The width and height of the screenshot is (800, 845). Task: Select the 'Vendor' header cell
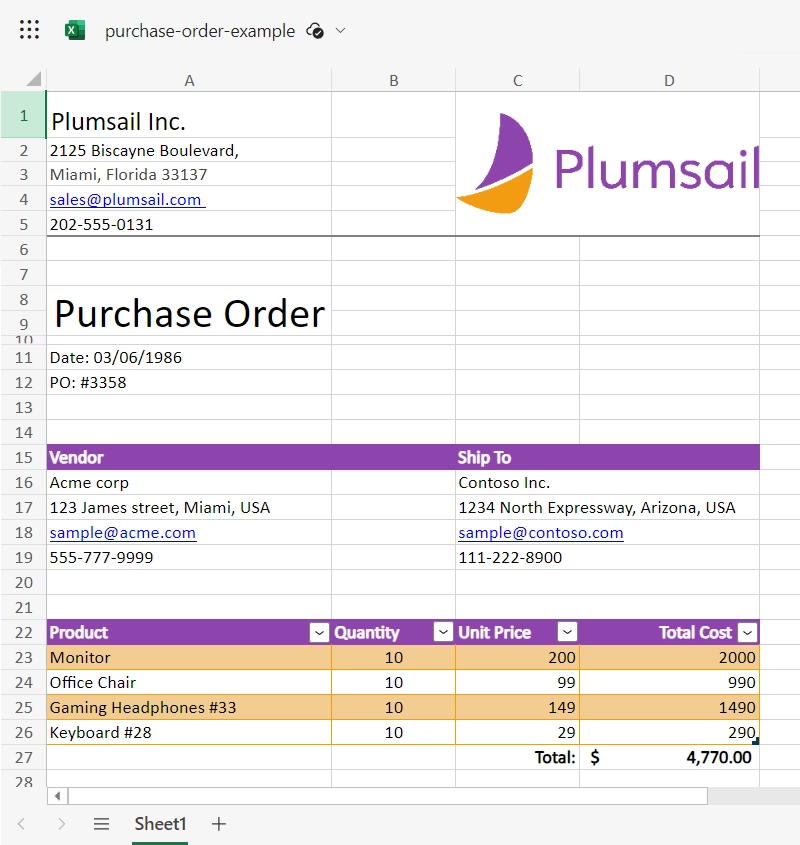(189, 458)
